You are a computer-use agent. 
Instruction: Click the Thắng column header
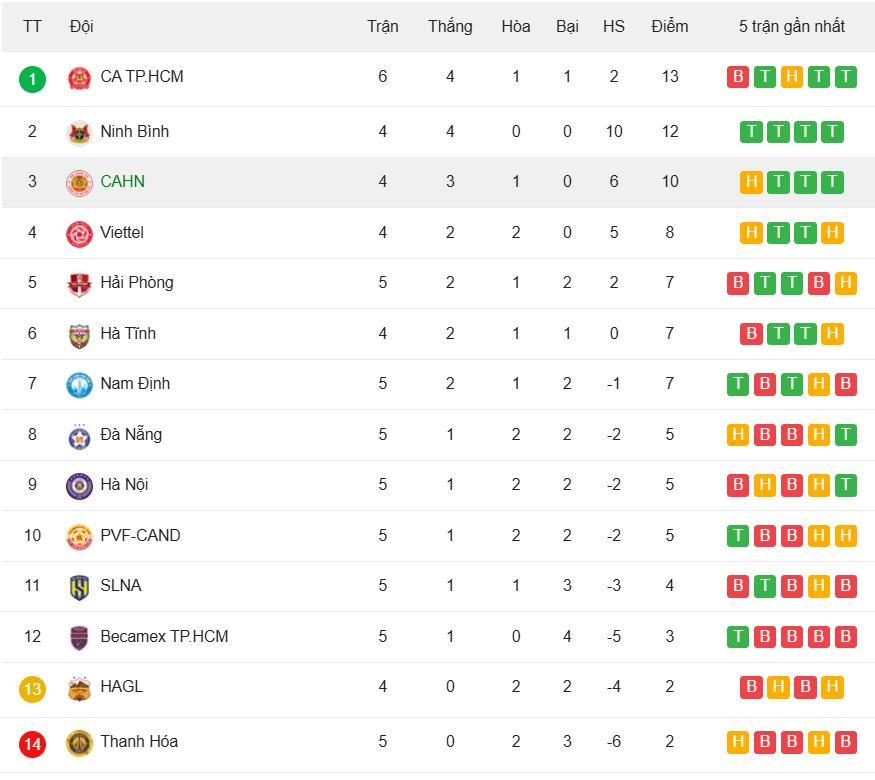(450, 26)
